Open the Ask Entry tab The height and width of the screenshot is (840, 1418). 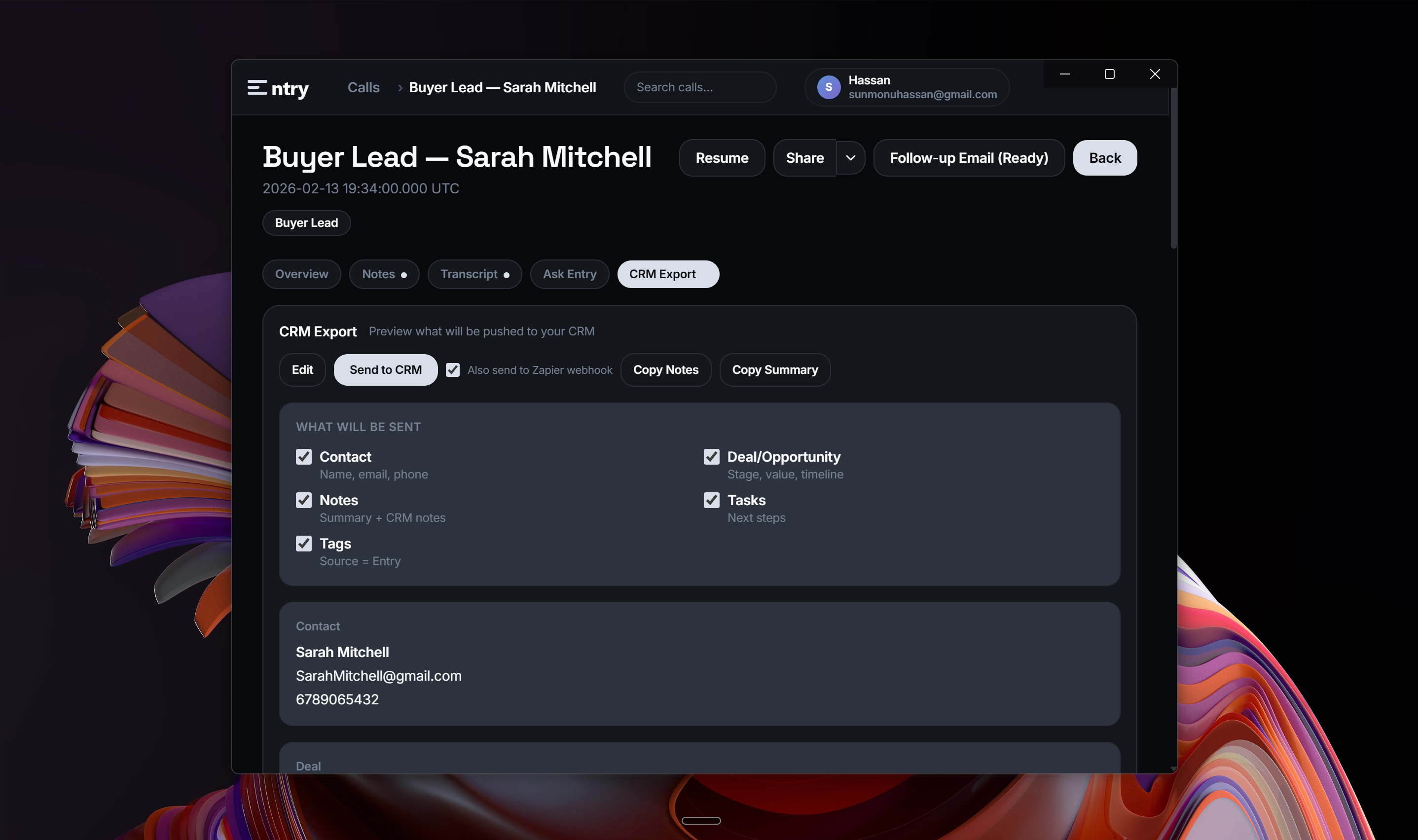569,274
